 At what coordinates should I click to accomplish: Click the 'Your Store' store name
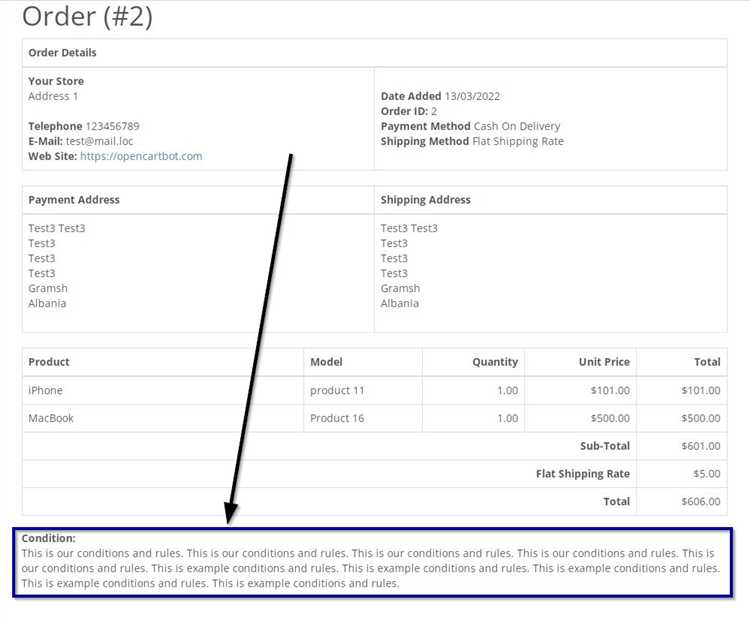click(x=56, y=81)
